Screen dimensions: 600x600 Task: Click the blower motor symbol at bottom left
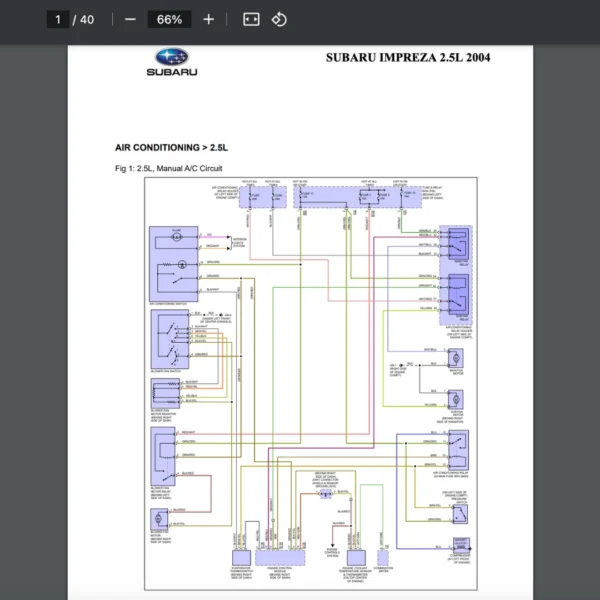[159, 518]
